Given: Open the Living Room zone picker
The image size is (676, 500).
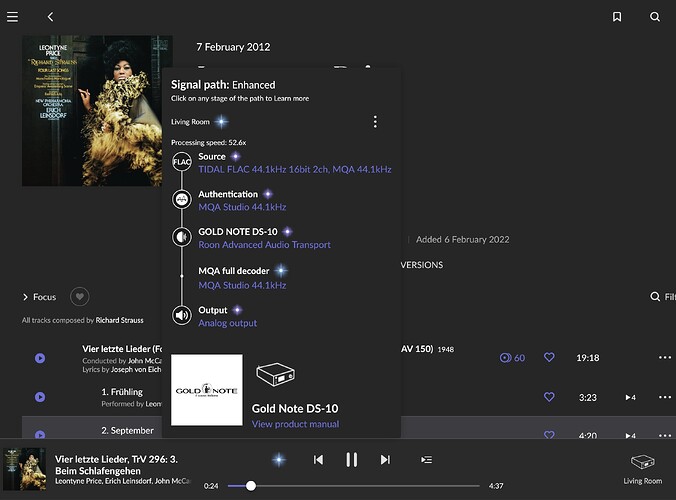Looking at the screenshot, I should pyautogui.click(x=642, y=469).
